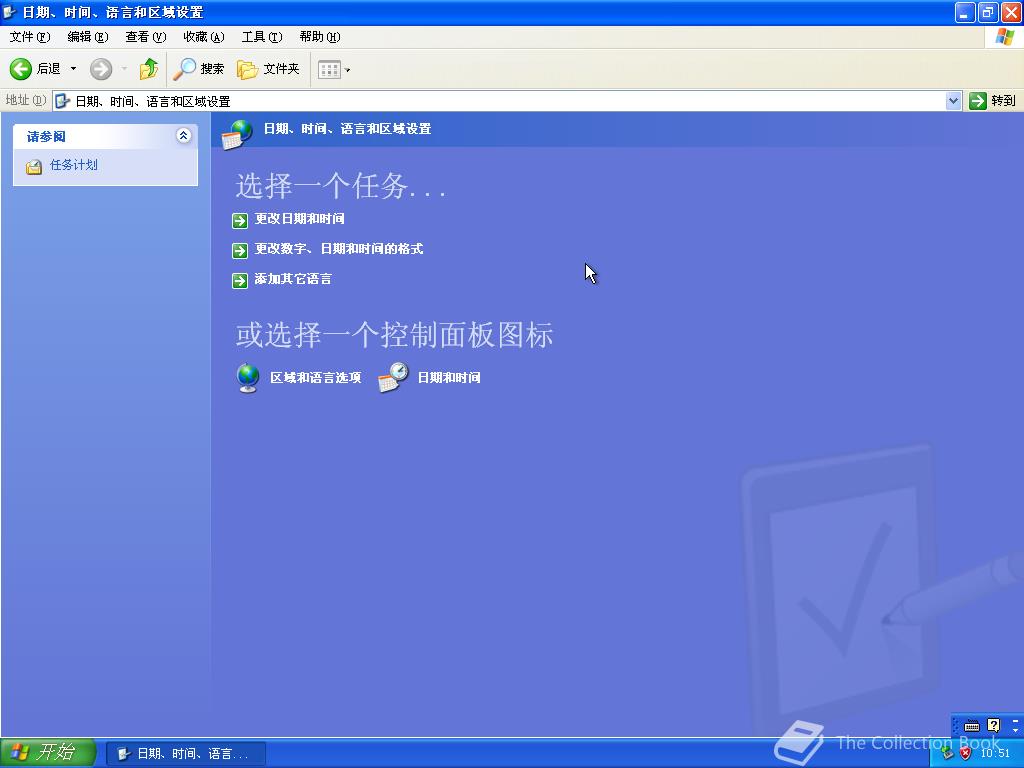Viewport: 1024px width, 768px height.
Task: Open the 搜索 search pane
Action: click(x=199, y=69)
